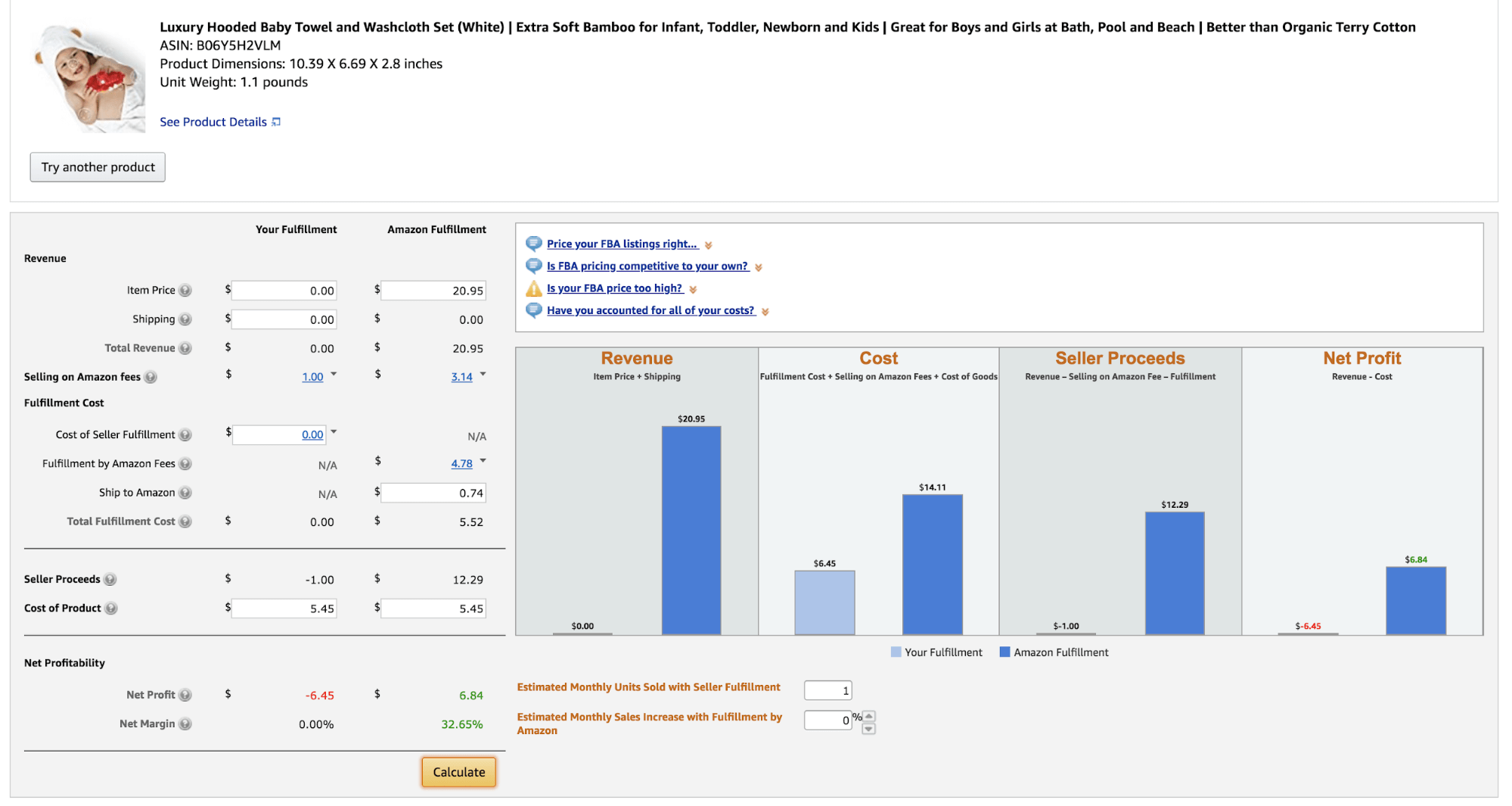The image size is (1512, 806).
Task: Click Your Fulfillment legend color swatch
Action: [896, 652]
